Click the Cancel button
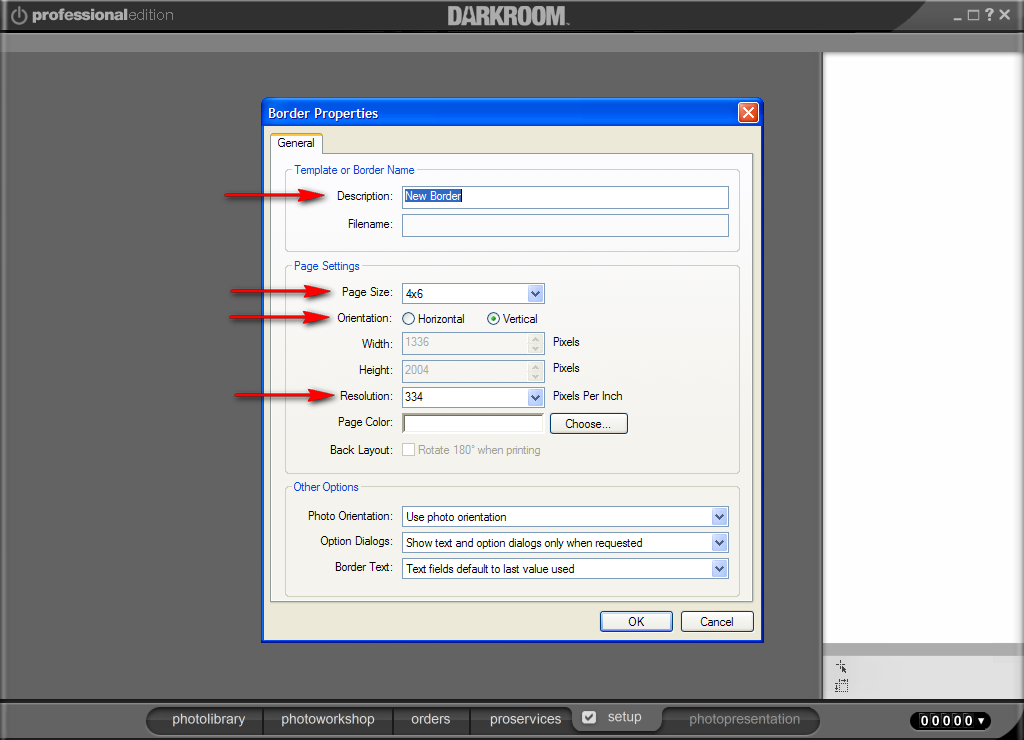1024x740 pixels. click(x=716, y=622)
